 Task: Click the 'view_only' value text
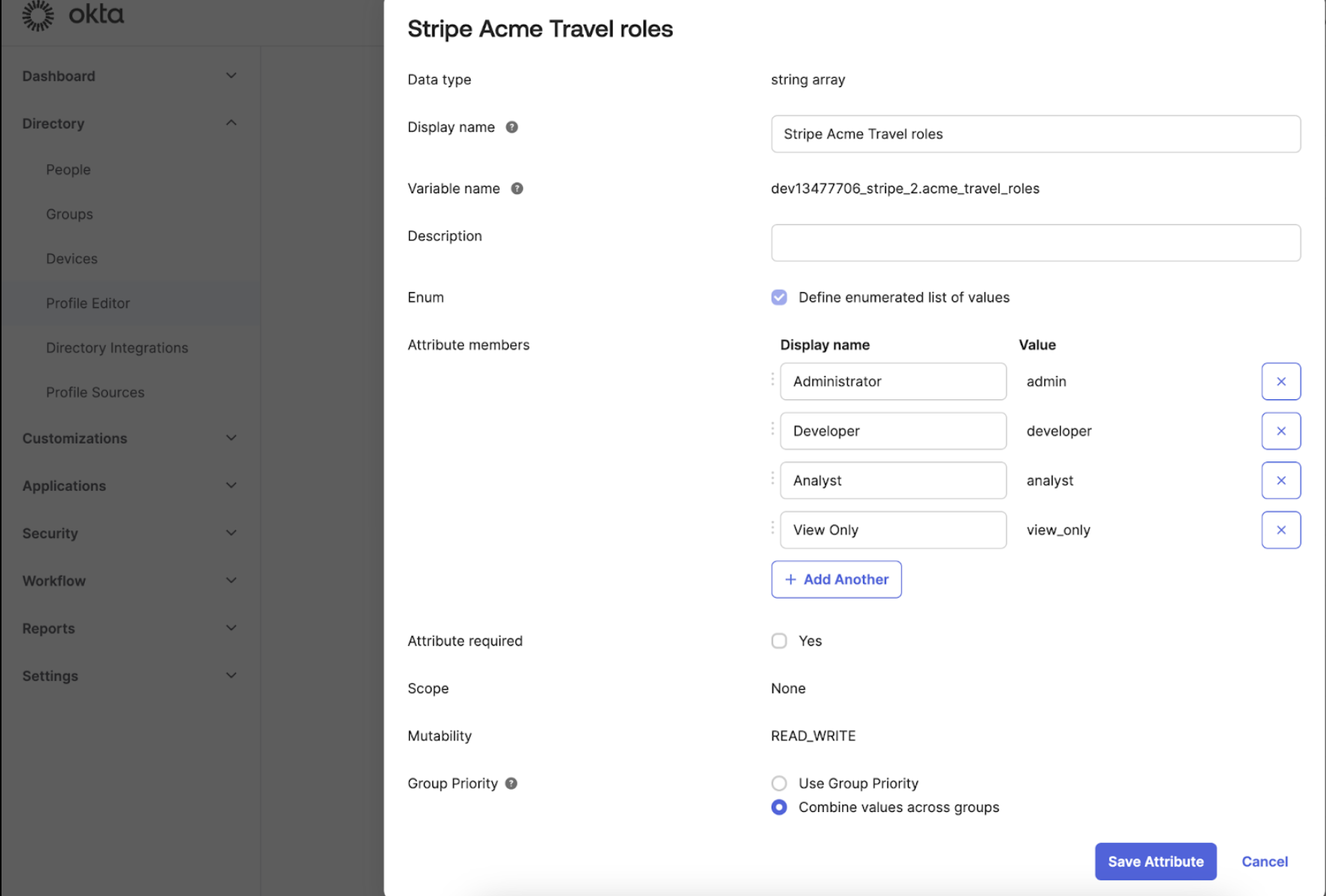click(1058, 530)
